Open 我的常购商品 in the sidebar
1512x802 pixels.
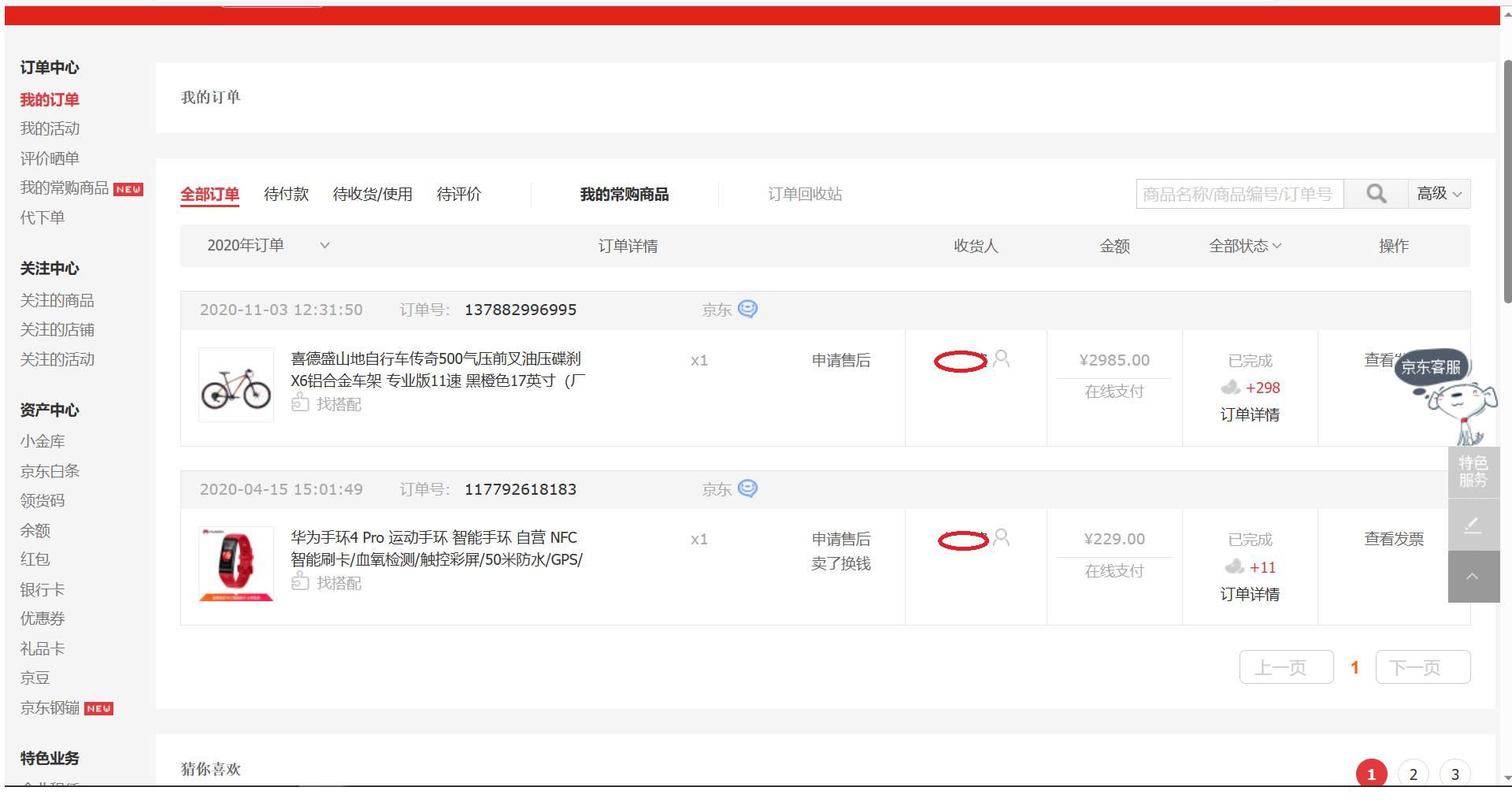65,188
